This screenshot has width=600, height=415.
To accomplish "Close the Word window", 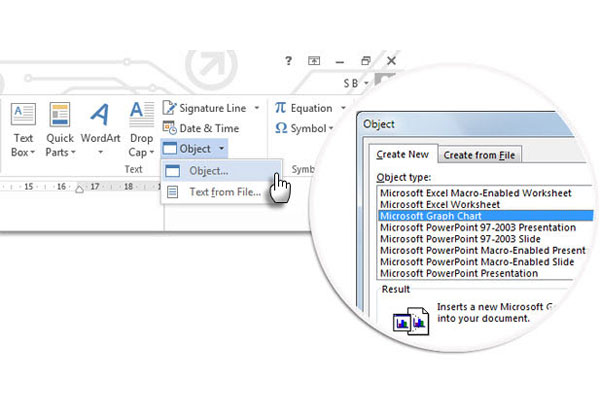I will (391, 60).
